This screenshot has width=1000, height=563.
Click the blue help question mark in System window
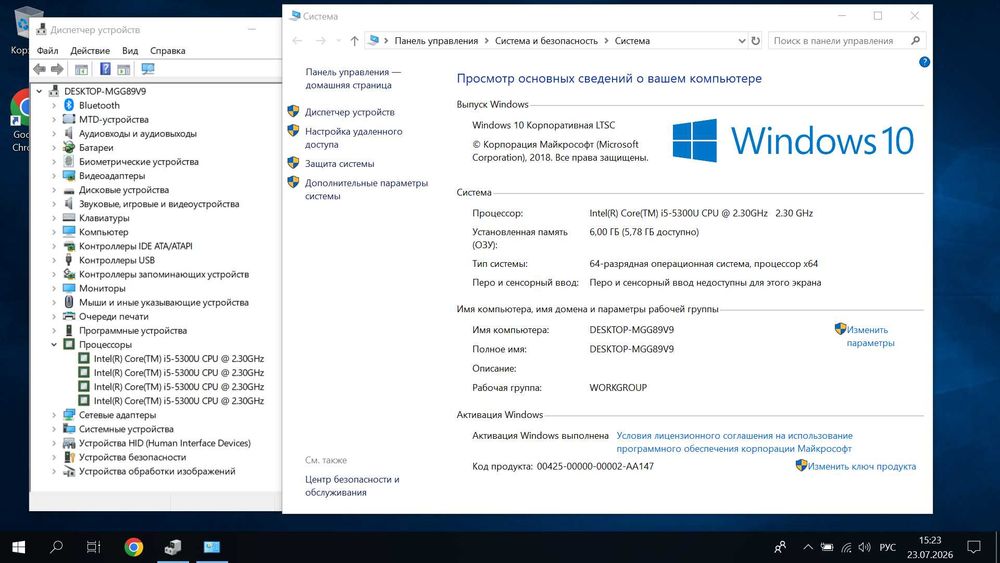click(924, 62)
